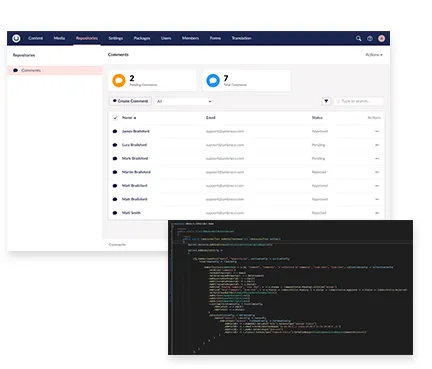
Task: Click in the 'Type to search' field
Action: point(359,101)
